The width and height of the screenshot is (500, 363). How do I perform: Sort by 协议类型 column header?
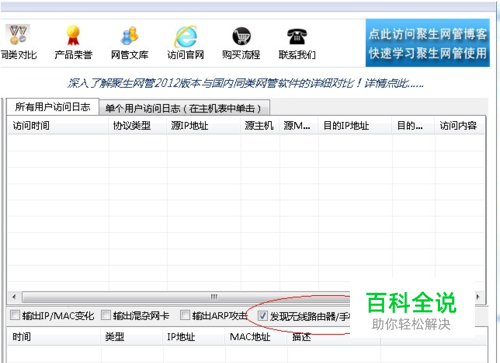coord(138,126)
